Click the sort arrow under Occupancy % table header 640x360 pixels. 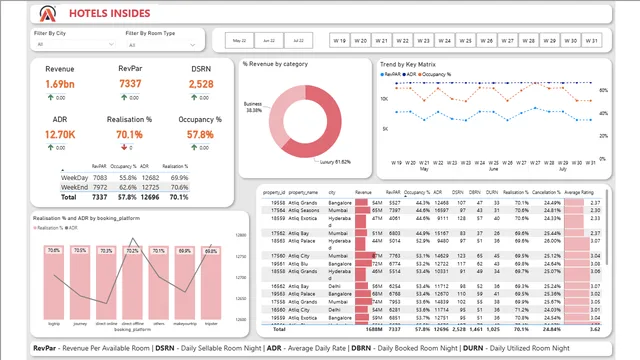405,196
